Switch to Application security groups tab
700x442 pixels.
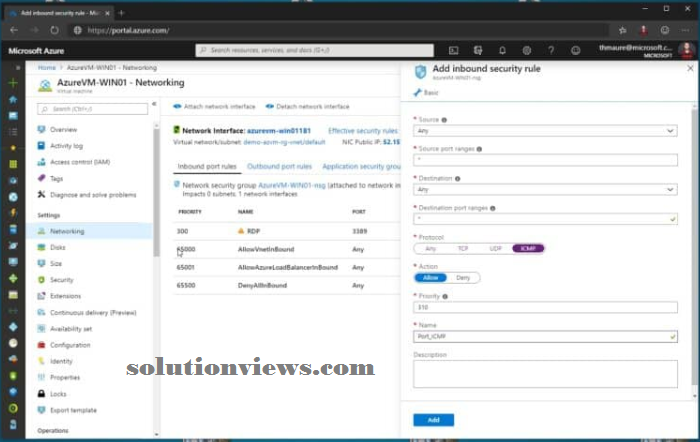[x=361, y=166]
